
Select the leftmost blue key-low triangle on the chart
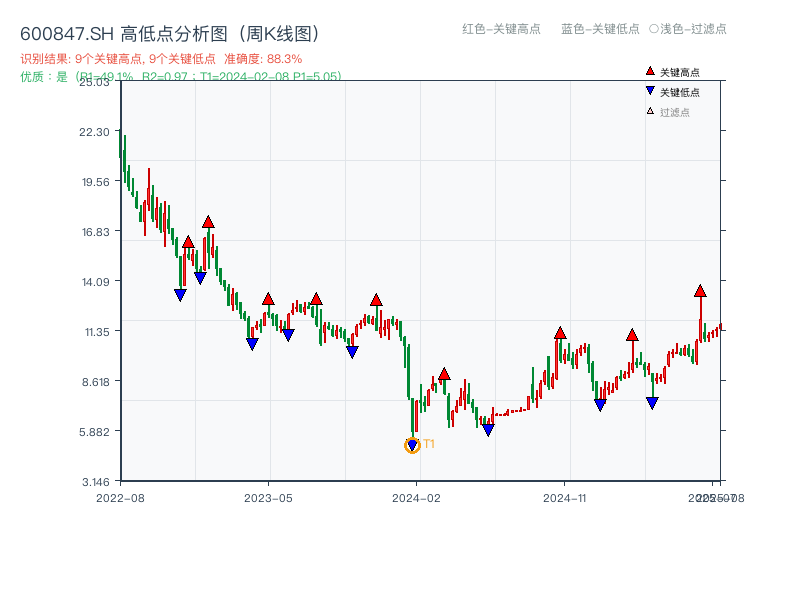point(180,295)
